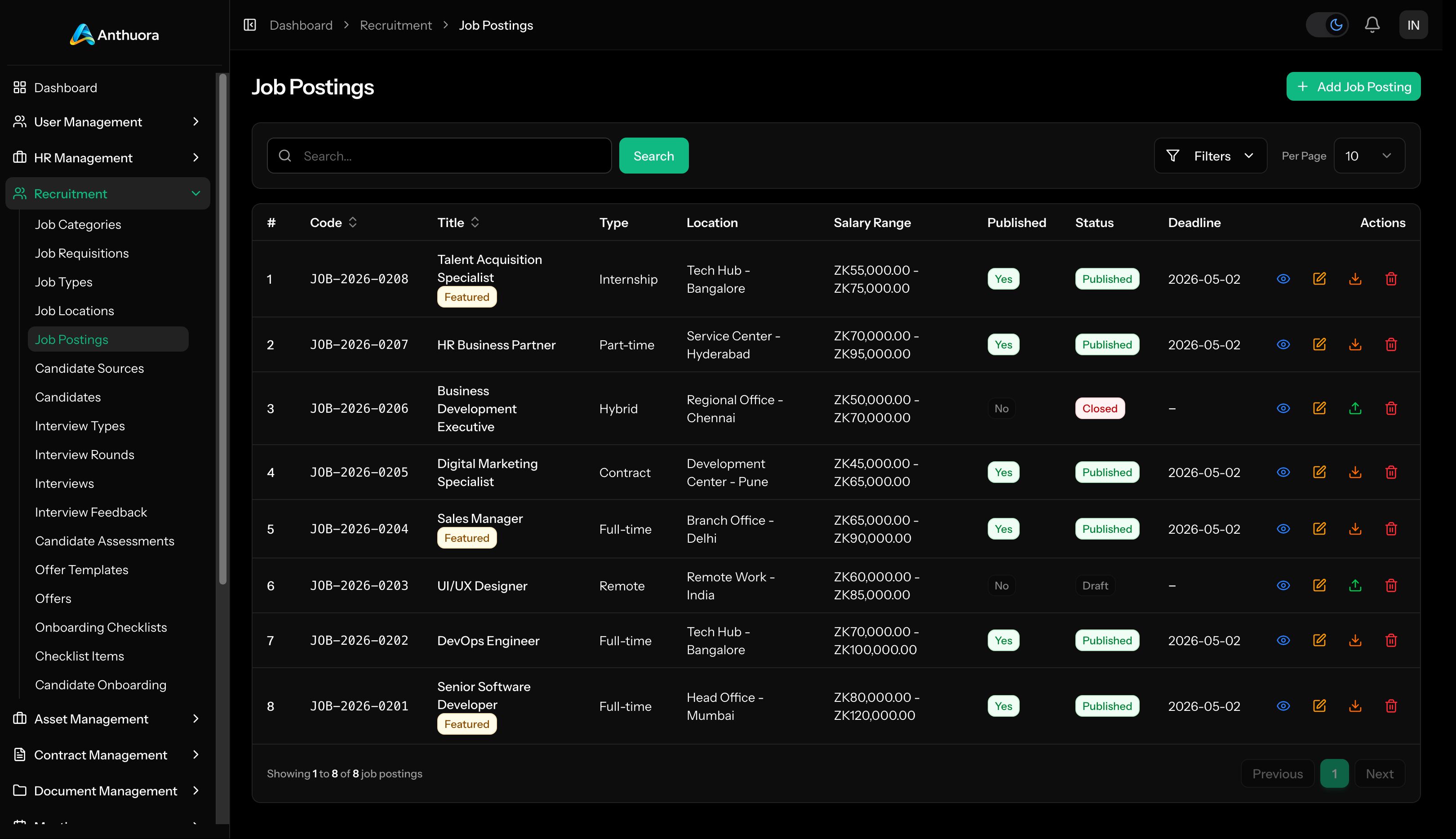Go to Job Requisitions in sidebar
Screen dimensions: 1456x839
point(82,253)
